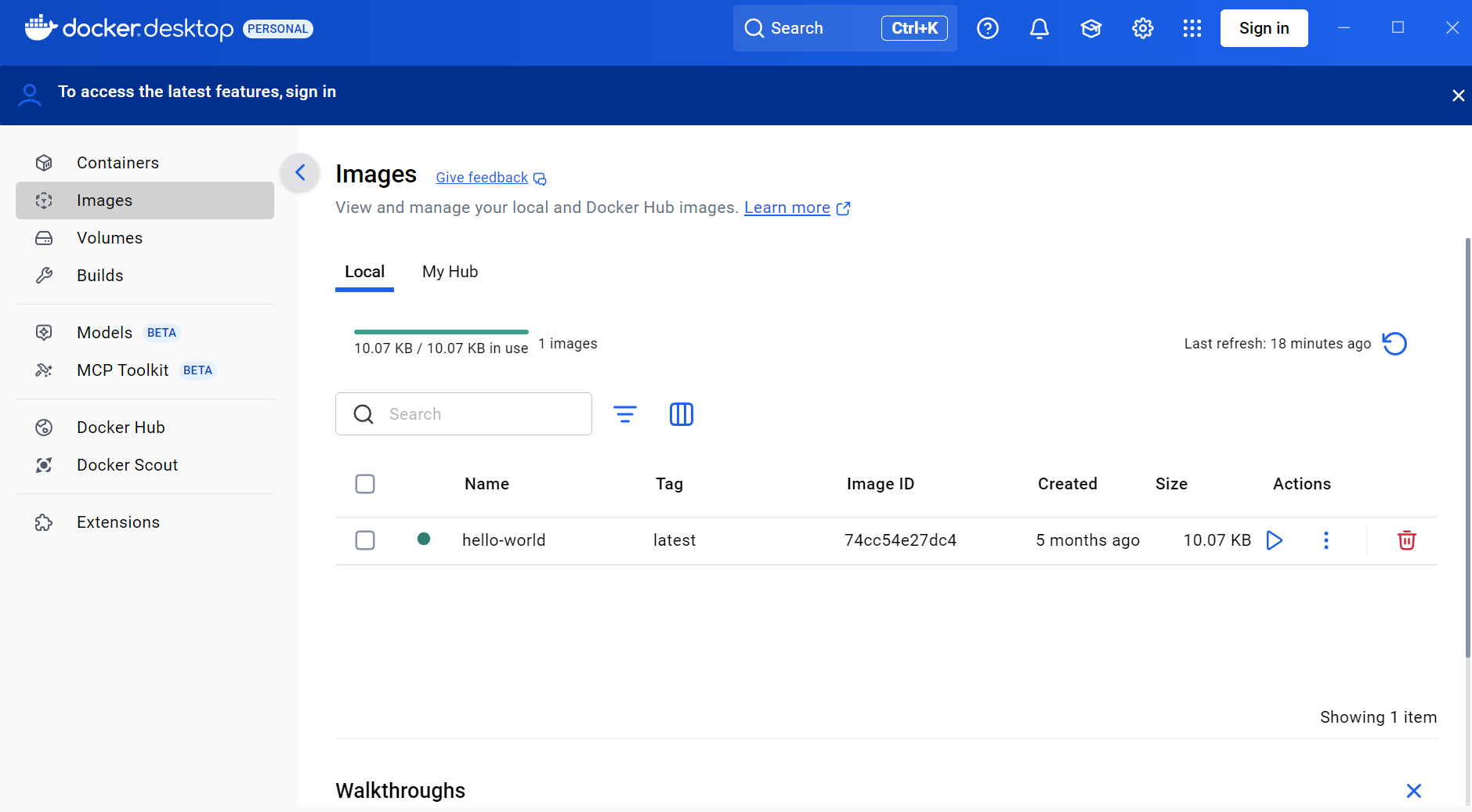Select Images in the sidebar
Screen dimensions: 1472x812
[x=145, y=200]
